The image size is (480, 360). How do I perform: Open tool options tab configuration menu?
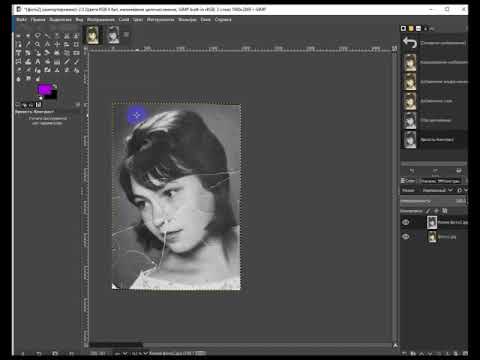(78, 104)
